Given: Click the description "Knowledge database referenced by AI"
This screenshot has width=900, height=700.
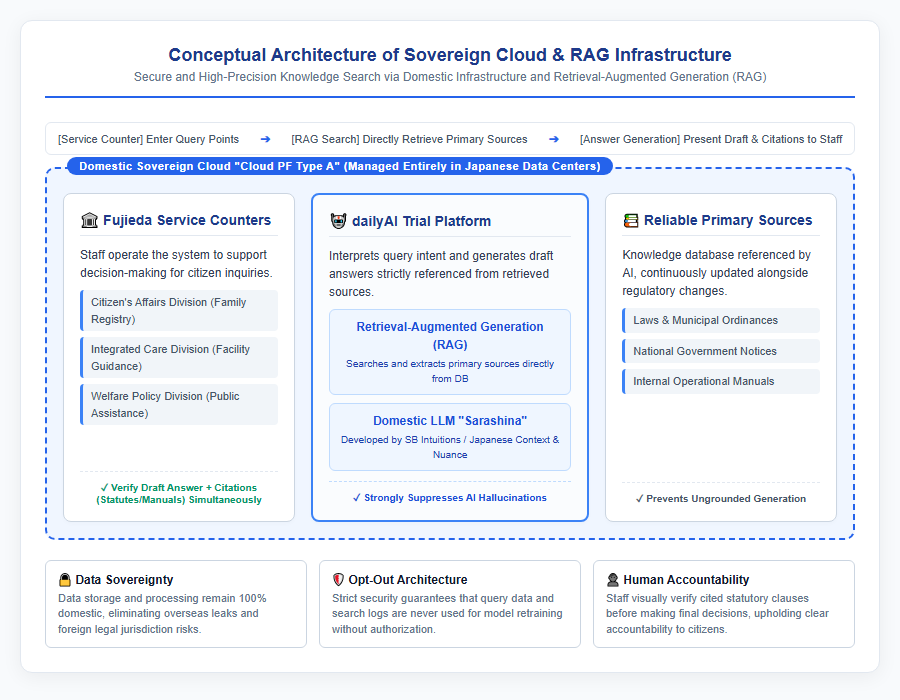Looking at the screenshot, I should pos(717,273).
